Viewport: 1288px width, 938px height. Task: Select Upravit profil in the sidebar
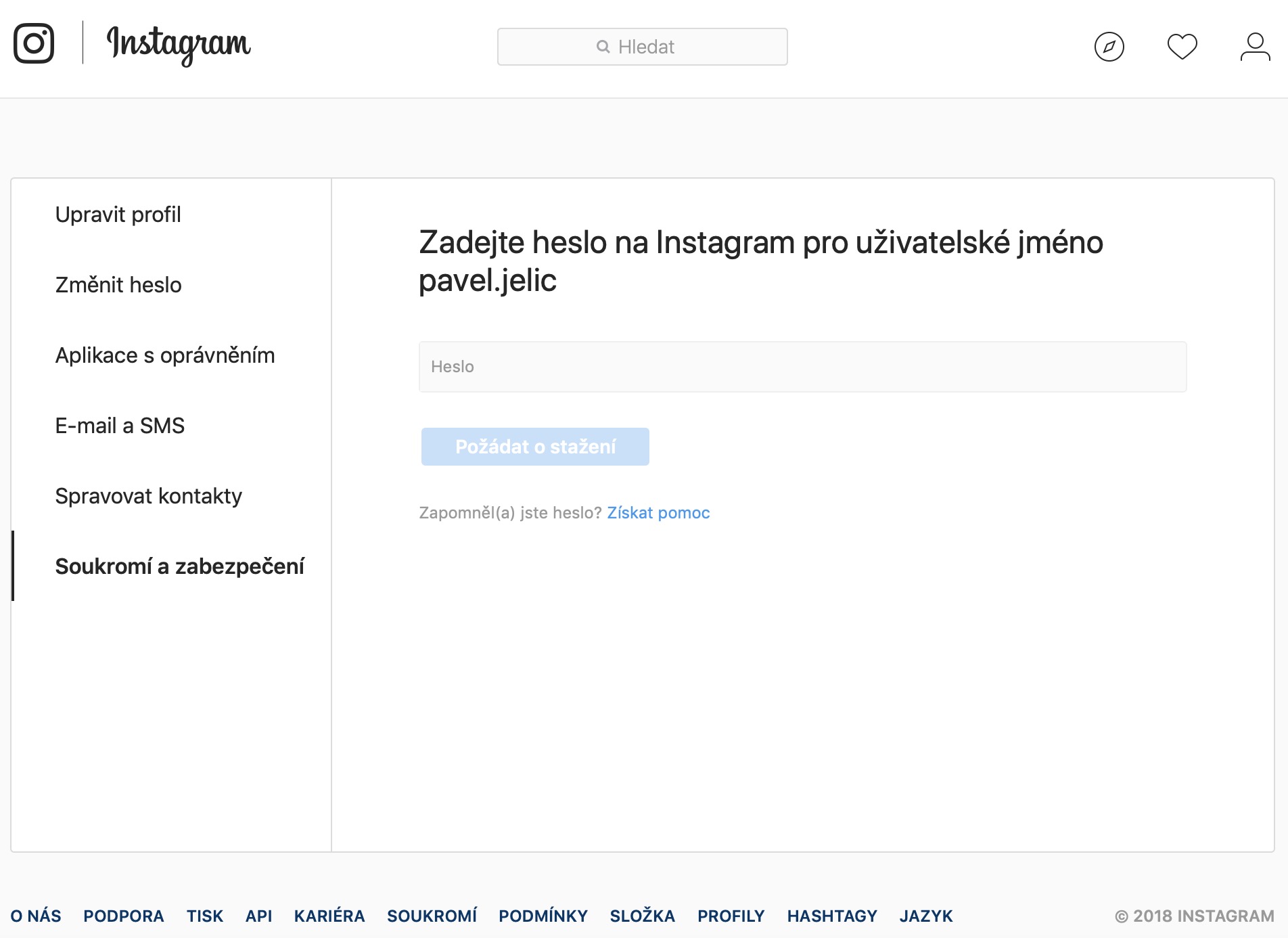click(x=118, y=215)
